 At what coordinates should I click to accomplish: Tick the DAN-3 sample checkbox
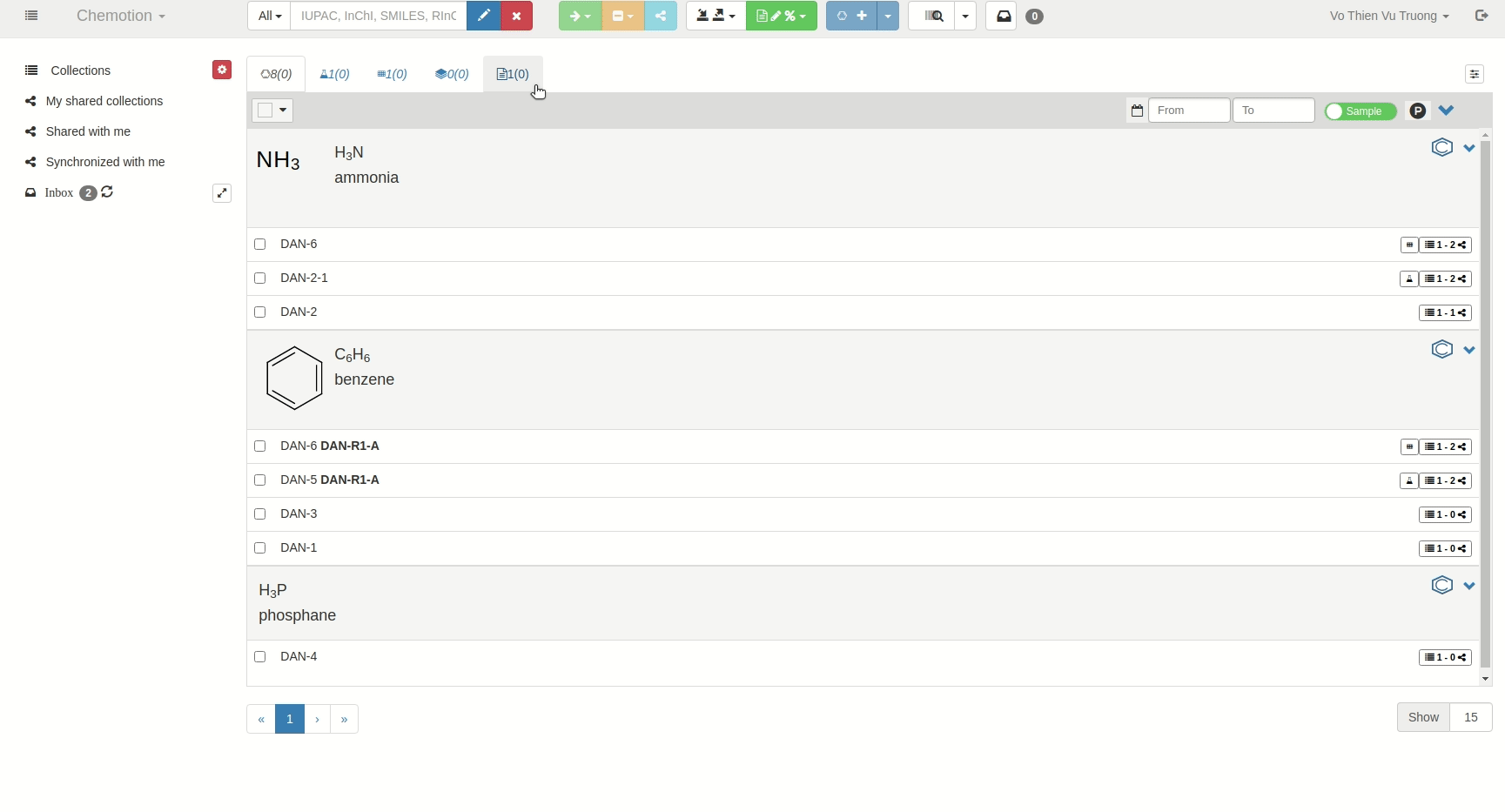click(259, 514)
